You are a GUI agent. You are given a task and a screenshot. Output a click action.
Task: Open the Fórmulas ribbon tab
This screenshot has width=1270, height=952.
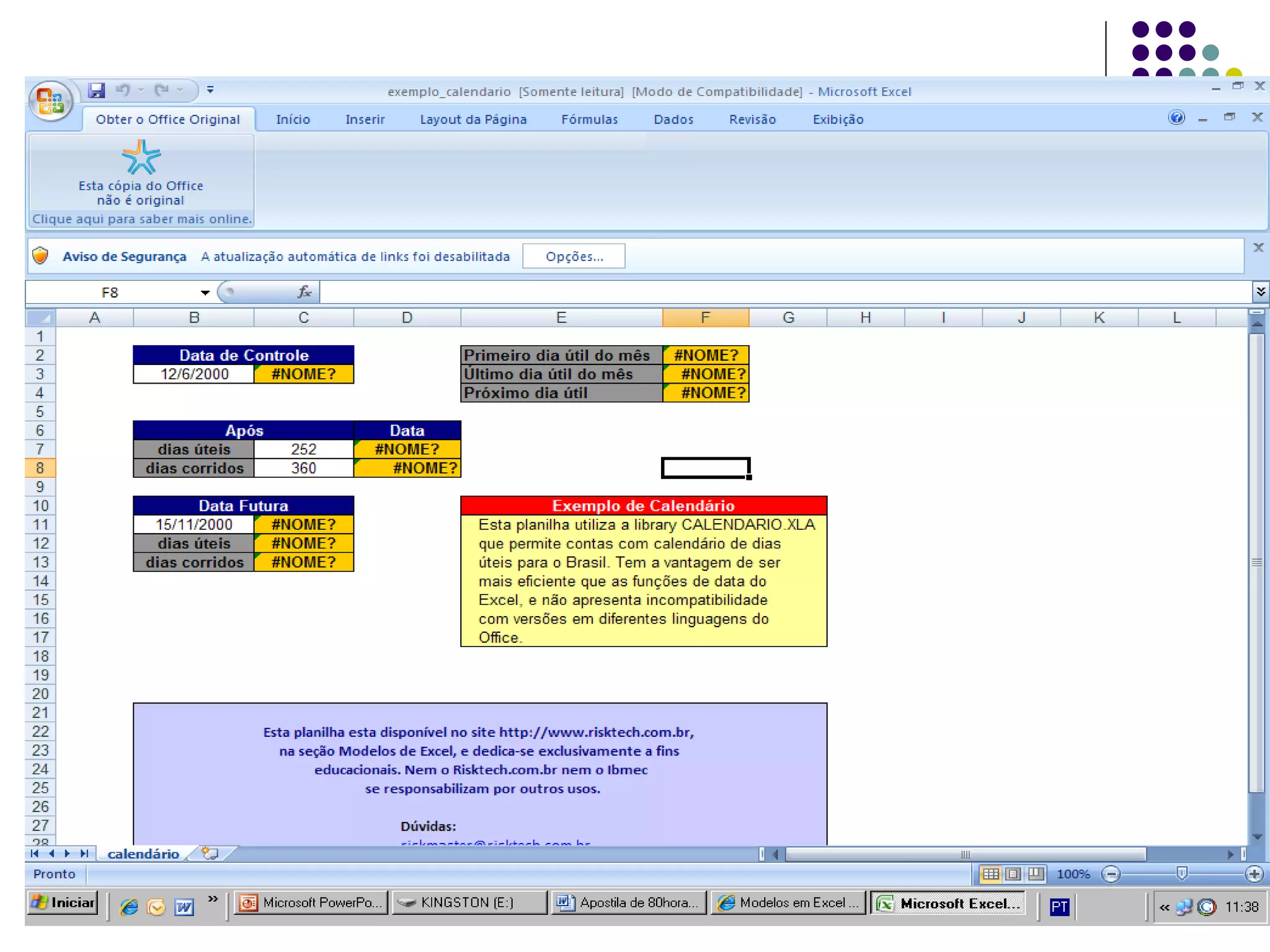point(589,120)
